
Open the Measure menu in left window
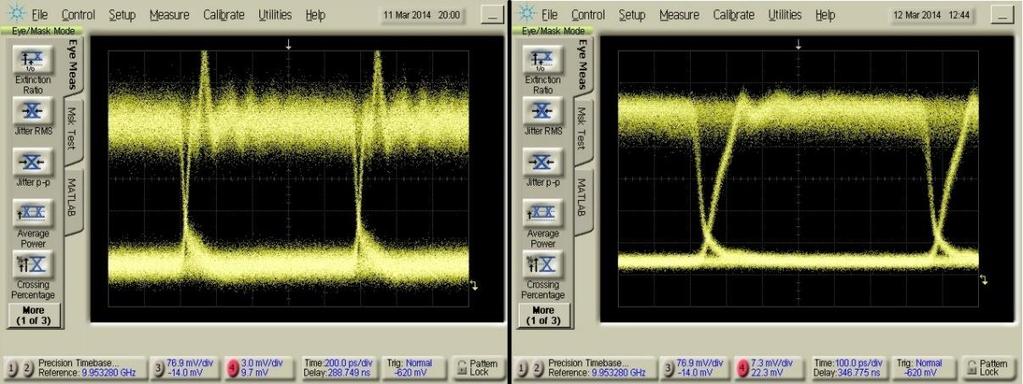pyautogui.click(x=169, y=15)
